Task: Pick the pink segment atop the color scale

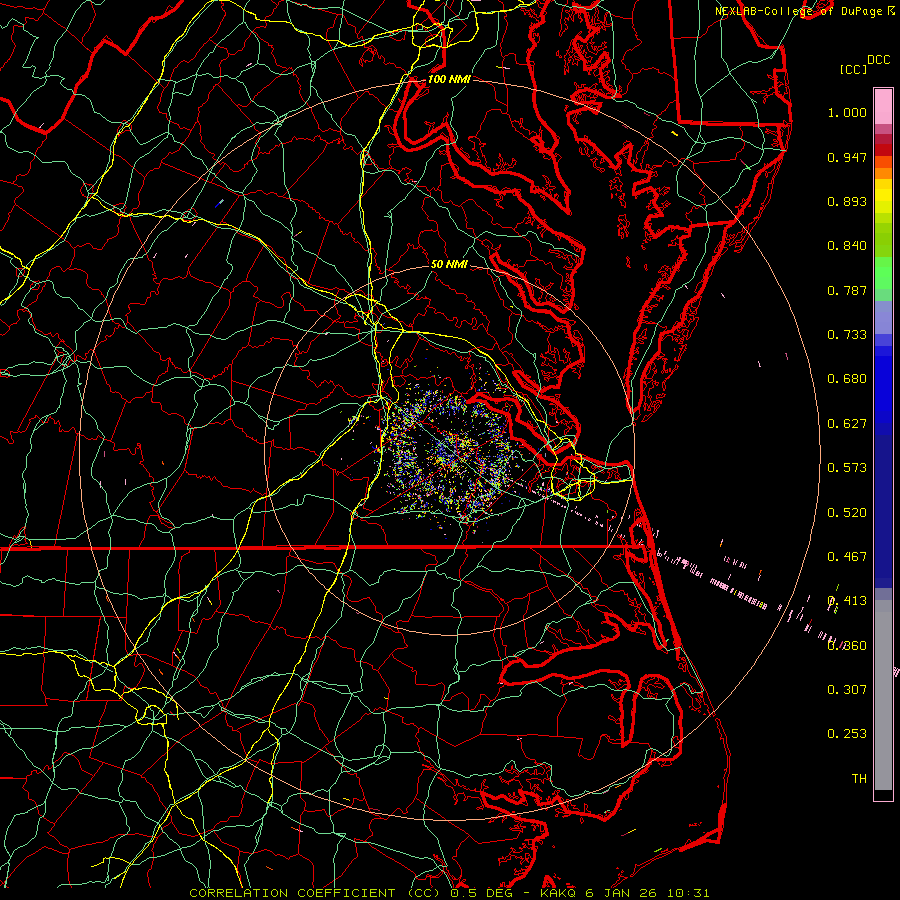Action: [883, 106]
